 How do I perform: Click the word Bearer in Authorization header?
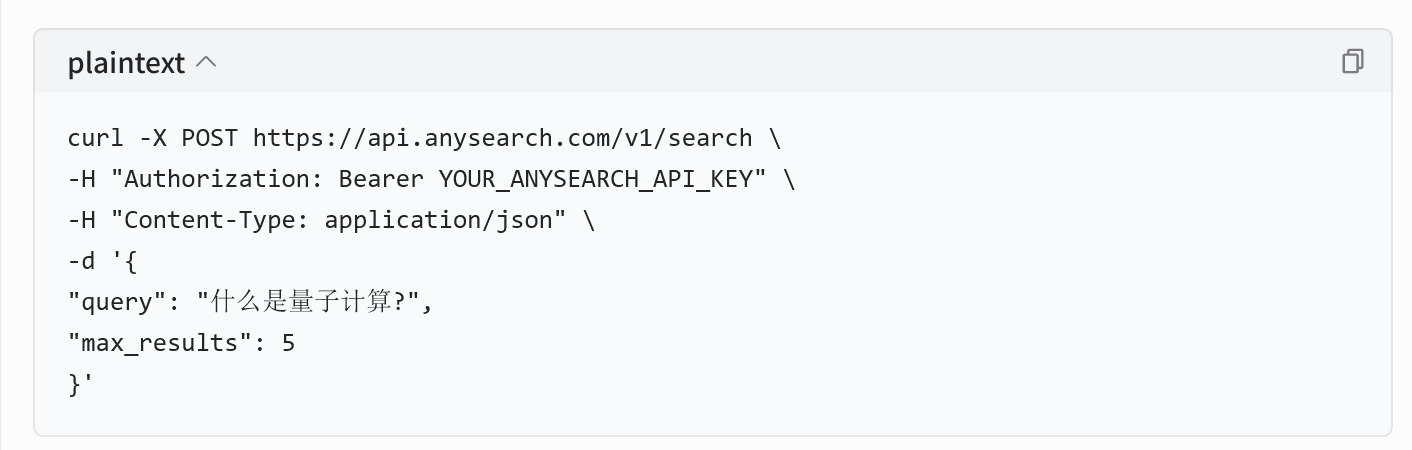pyautogui.click(x=381, y=179)
